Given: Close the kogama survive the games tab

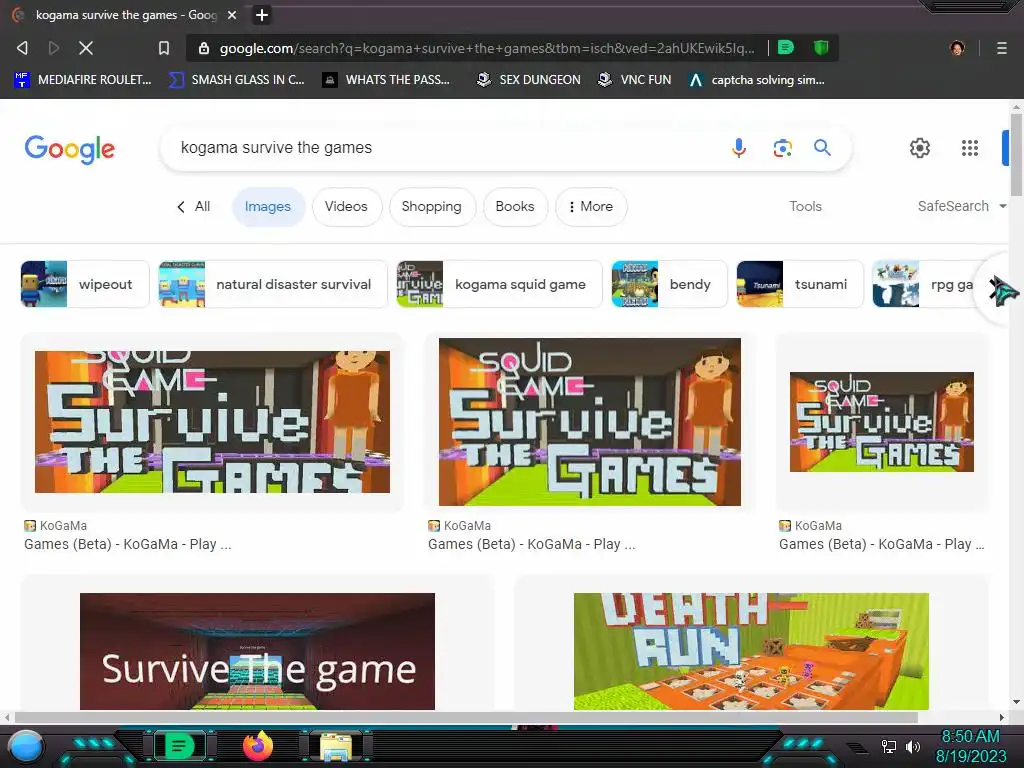Looking at the screenshot, I should (232, 14).
